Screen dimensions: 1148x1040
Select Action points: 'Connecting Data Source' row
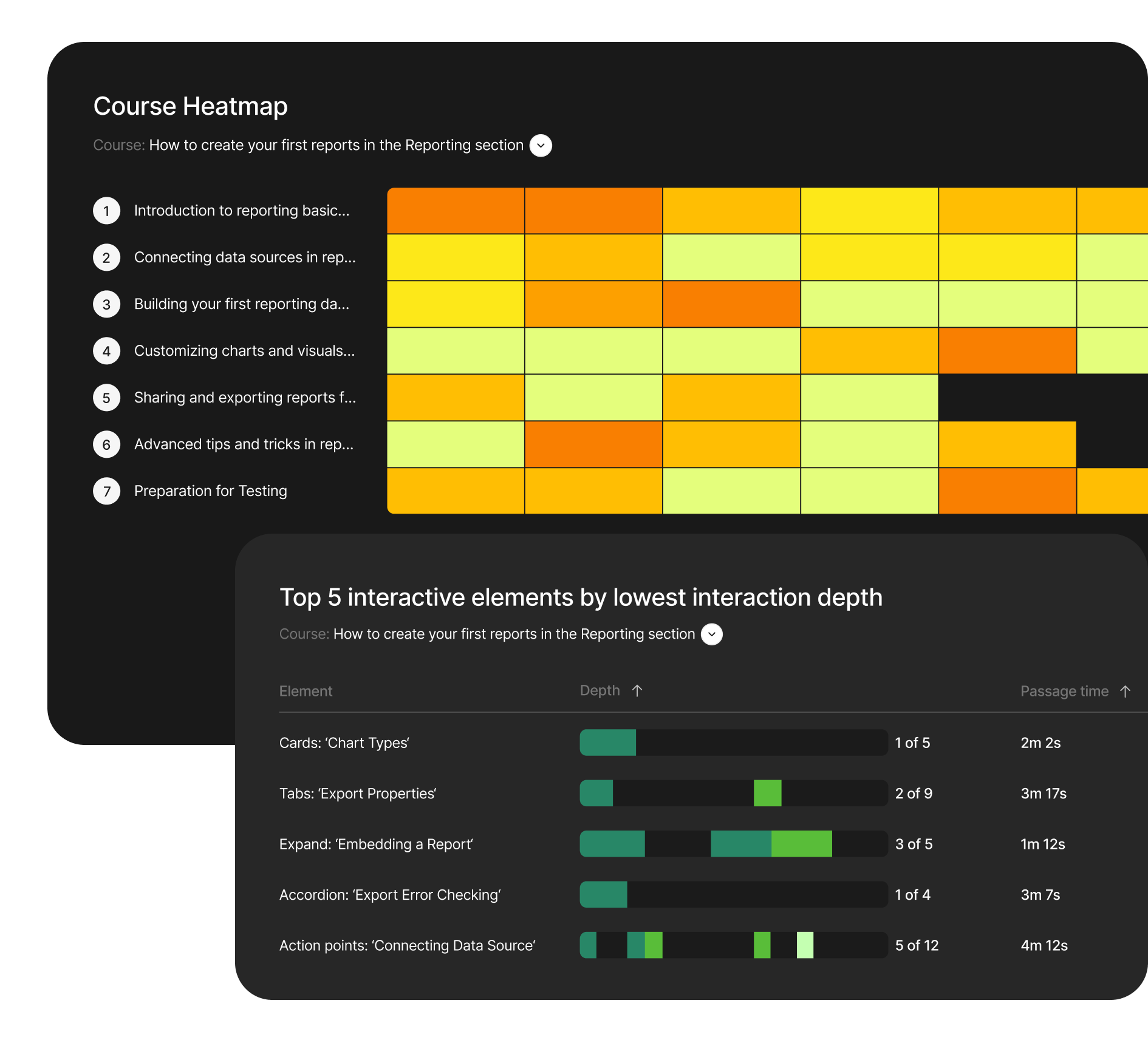pyautogui.click(x=407, y=945)
